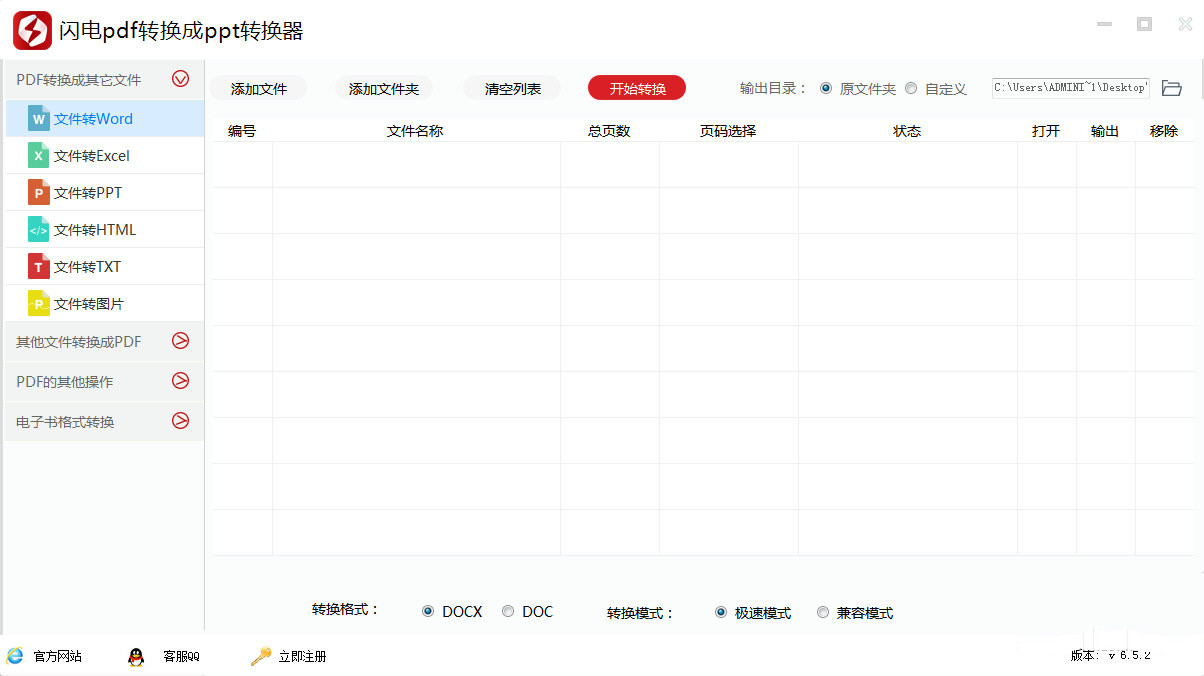Viewport: 1204px width, 676px height.
Task: Select the 文件转Excel sidebar icon
Action: 38,155
